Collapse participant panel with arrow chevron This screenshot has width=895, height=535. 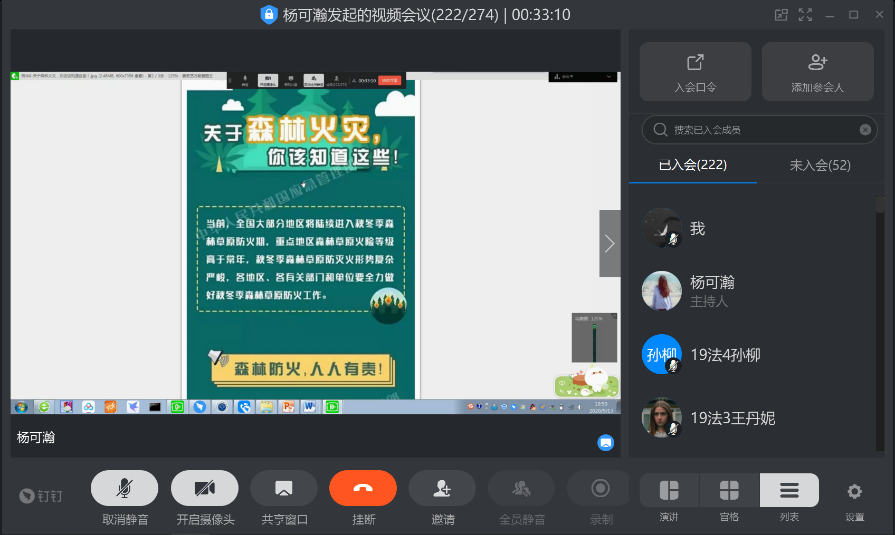click(x=609, y=243)
